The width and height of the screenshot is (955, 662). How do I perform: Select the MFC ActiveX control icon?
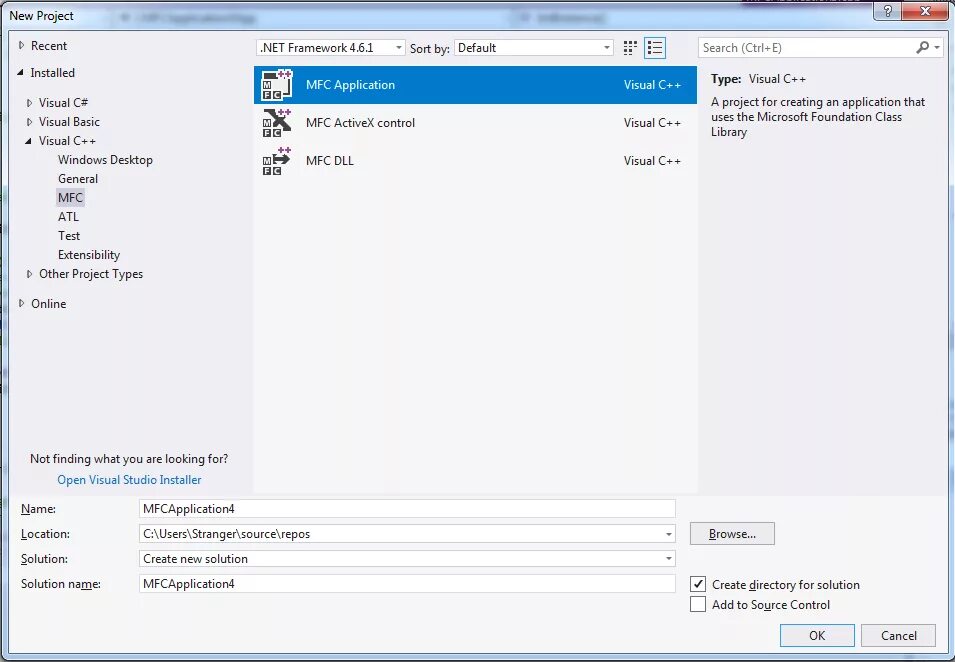point(277,123)
